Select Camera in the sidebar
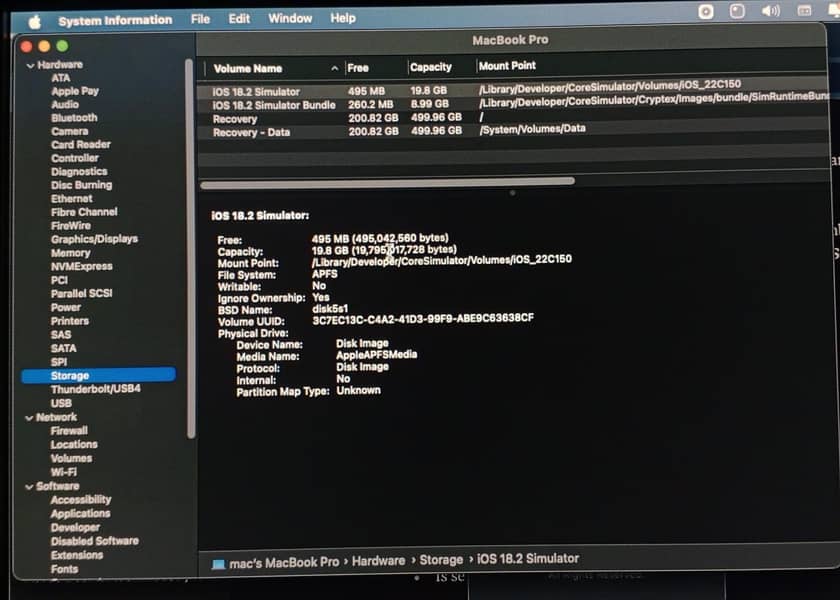The height and width of the screenshot is (600, 840). coord(70,131)
